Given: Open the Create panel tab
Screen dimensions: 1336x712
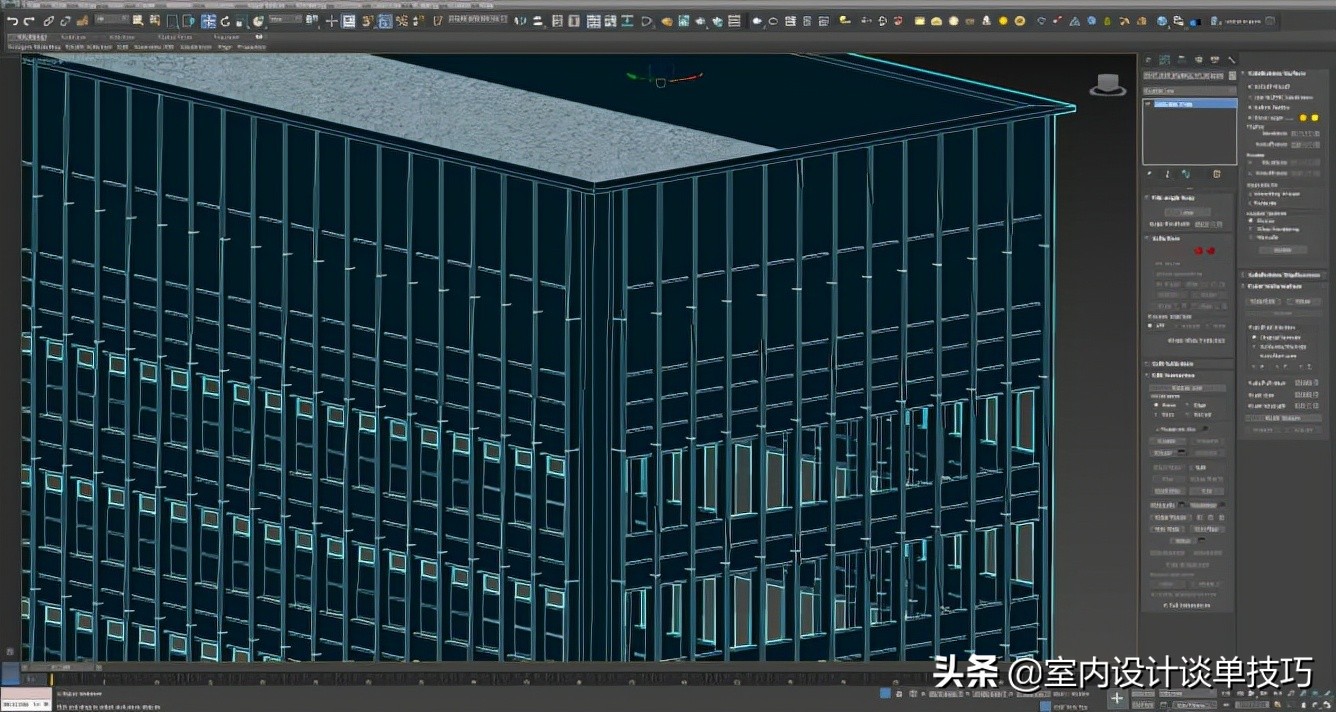Looking at the screenshot, I should (1147, 59).
